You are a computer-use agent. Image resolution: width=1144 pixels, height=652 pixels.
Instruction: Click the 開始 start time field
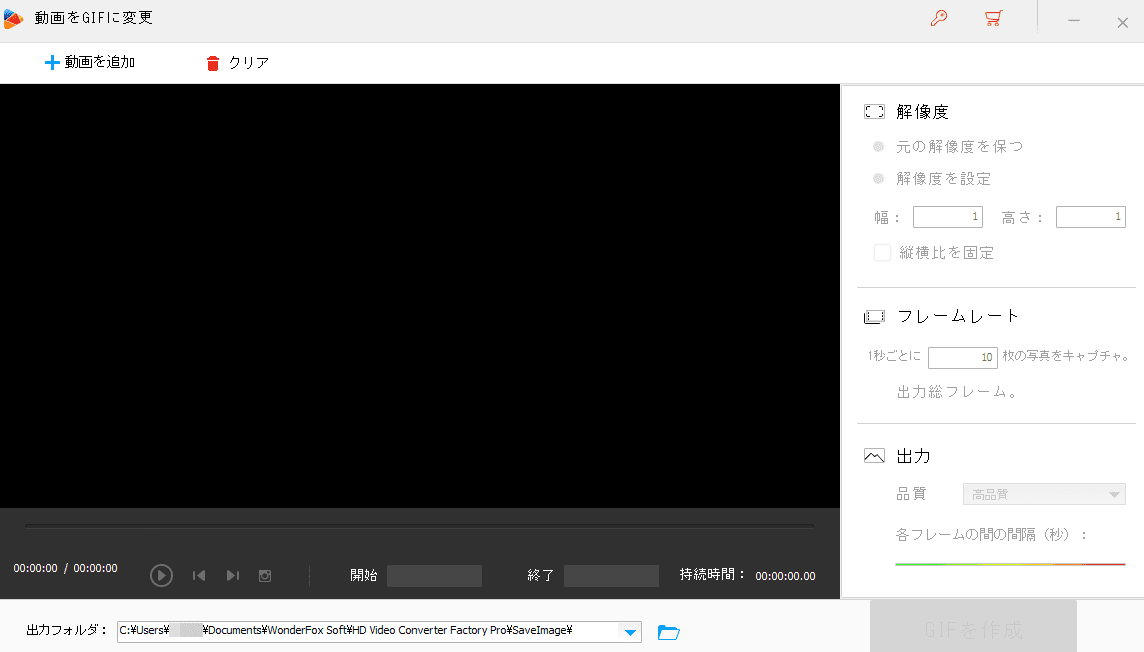(x=434, y=575)
